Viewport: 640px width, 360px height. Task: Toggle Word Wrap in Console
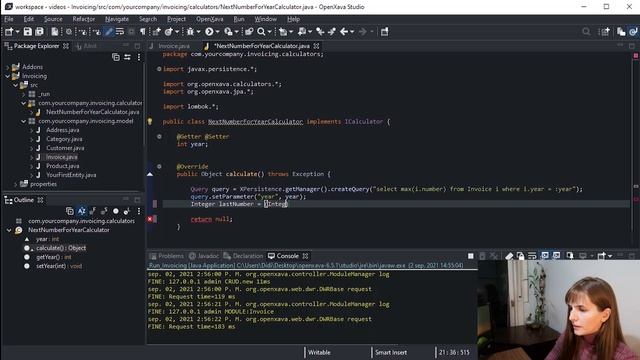(x=532, y=256)
